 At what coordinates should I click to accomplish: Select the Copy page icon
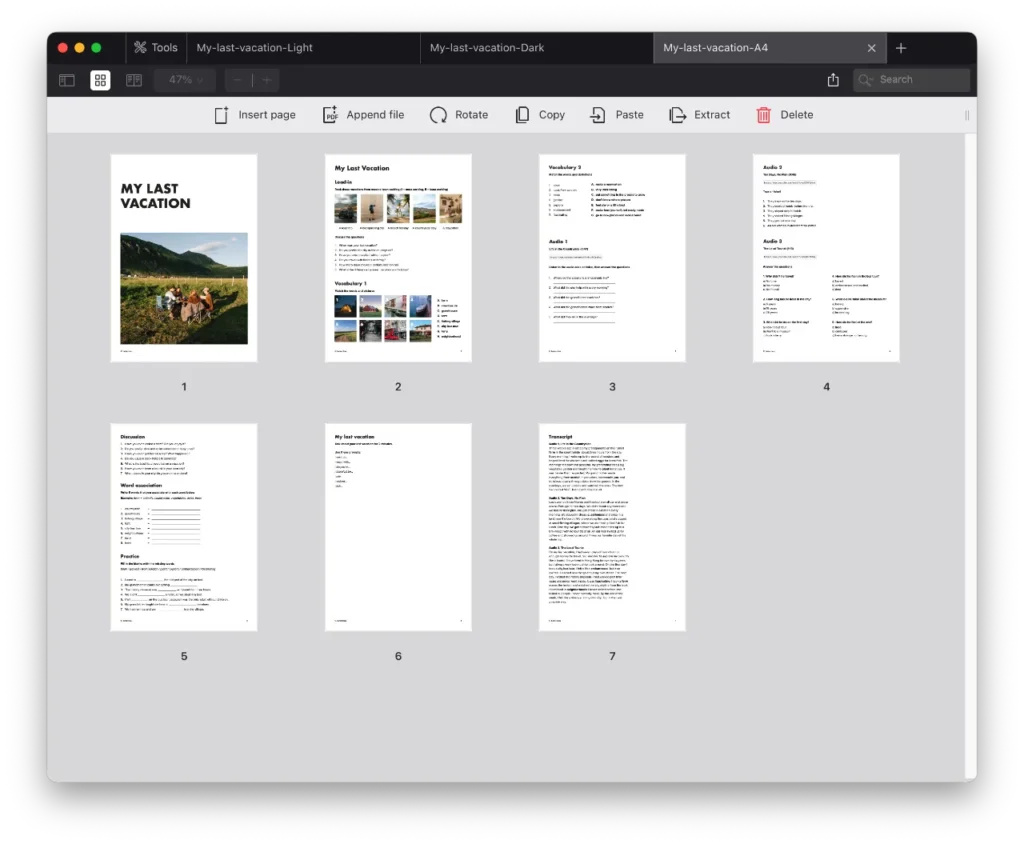[521, 114]
